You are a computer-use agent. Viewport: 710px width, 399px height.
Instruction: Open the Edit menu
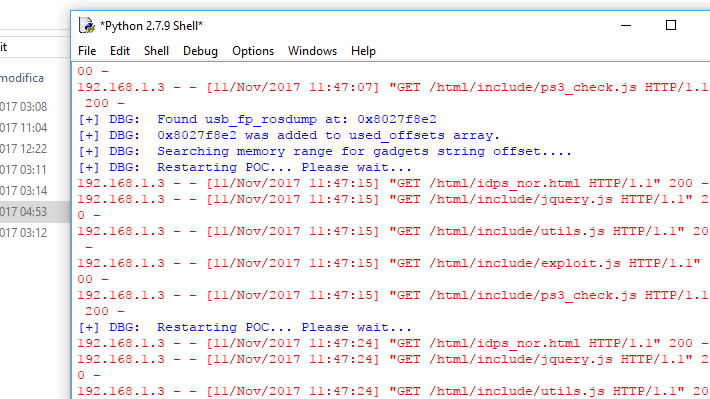click(x=120, y=51)
